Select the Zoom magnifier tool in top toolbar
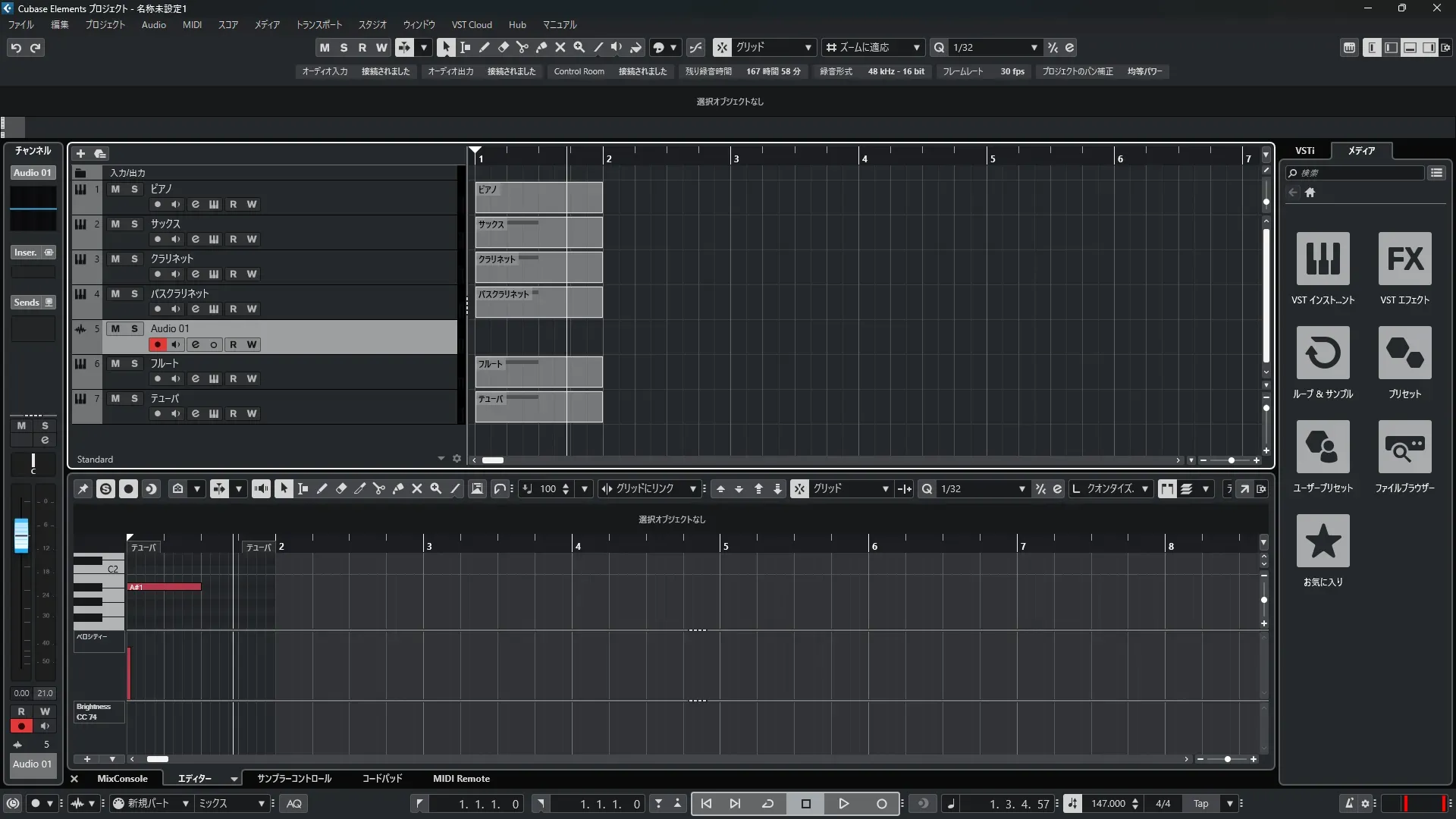 coord(579,47)
